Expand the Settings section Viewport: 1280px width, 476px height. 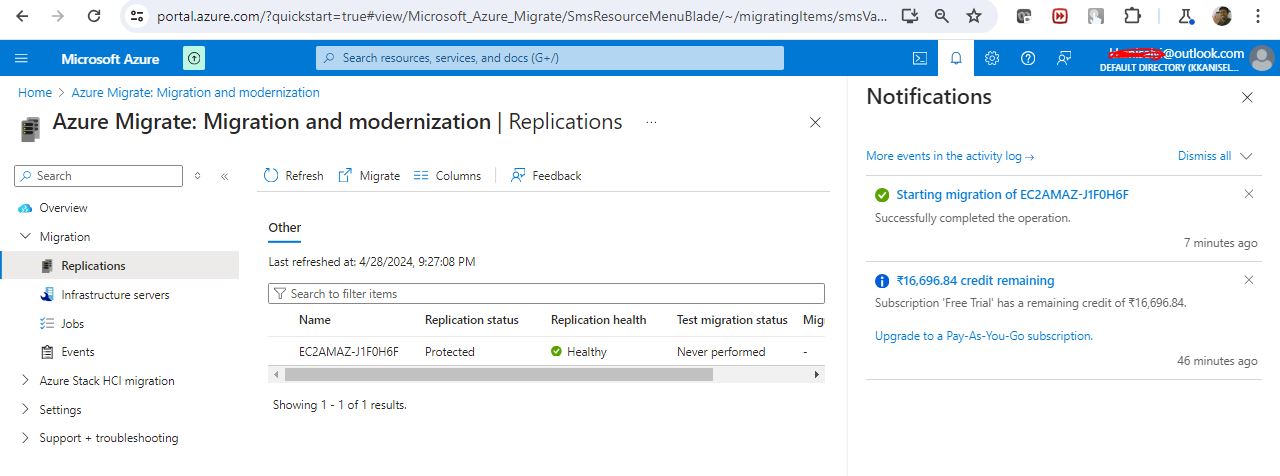tap(26, 410)
